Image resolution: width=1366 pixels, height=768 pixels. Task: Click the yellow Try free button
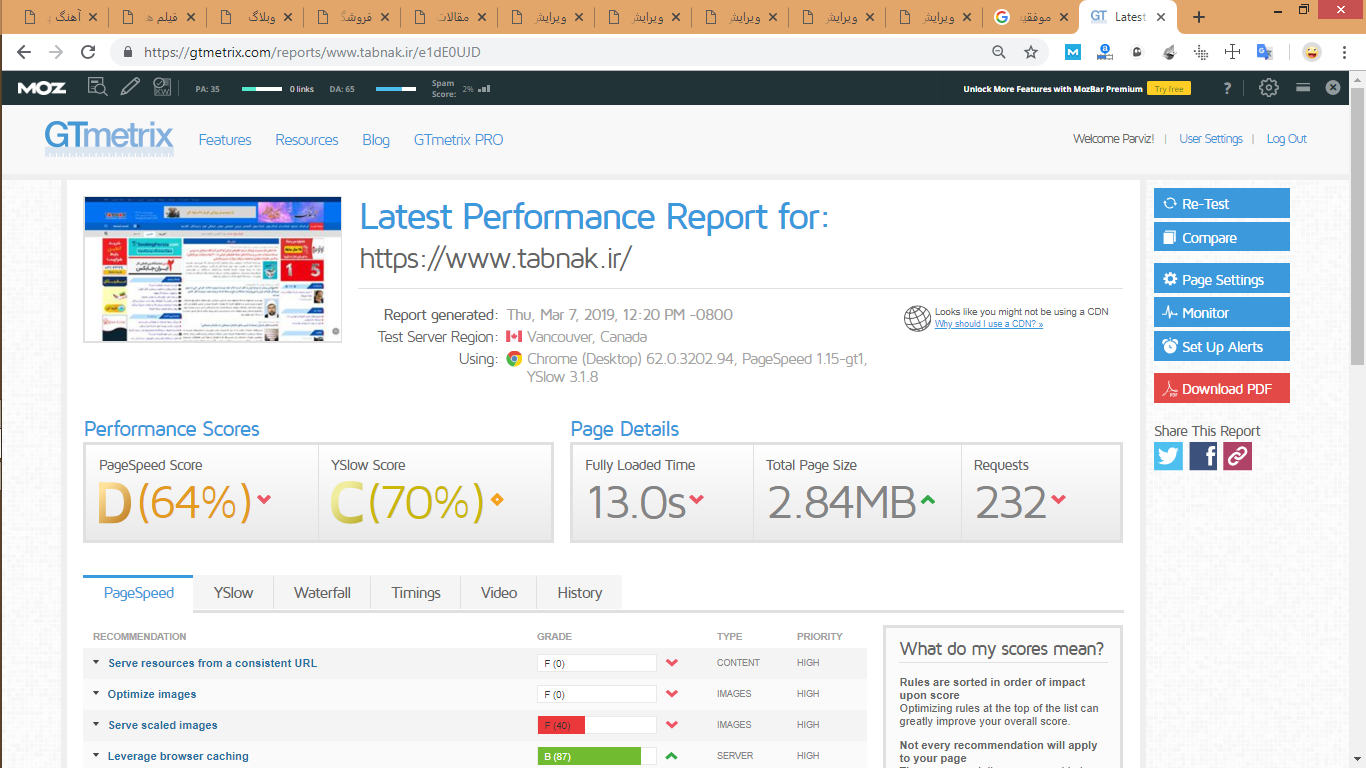(x=1168, y=88)
